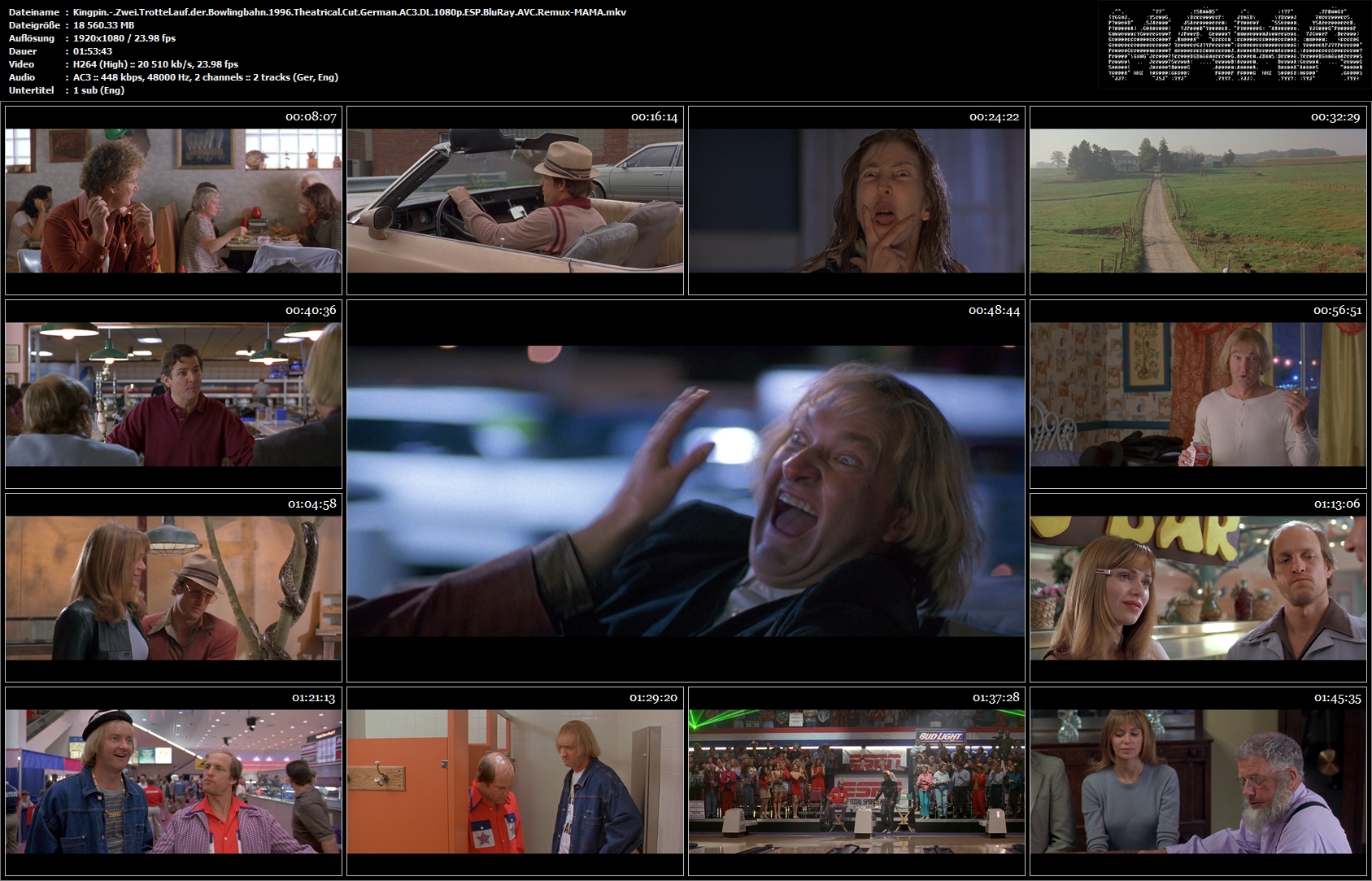Open the snake scene thumbnail at 01:04:58
Image resolution: width=1372 pixels, height=881 pixels.
tap(173, 587)
